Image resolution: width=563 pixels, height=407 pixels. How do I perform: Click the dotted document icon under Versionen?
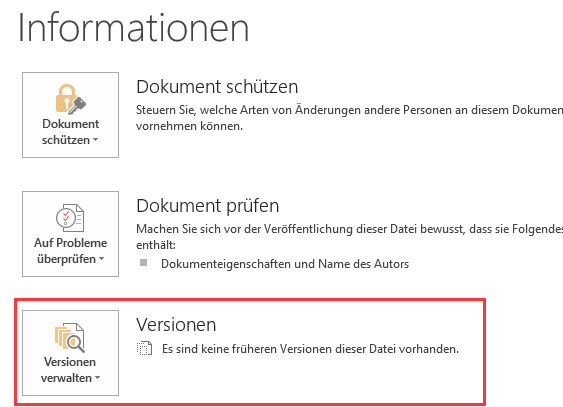pyautogui.click(x=144, y=348)
